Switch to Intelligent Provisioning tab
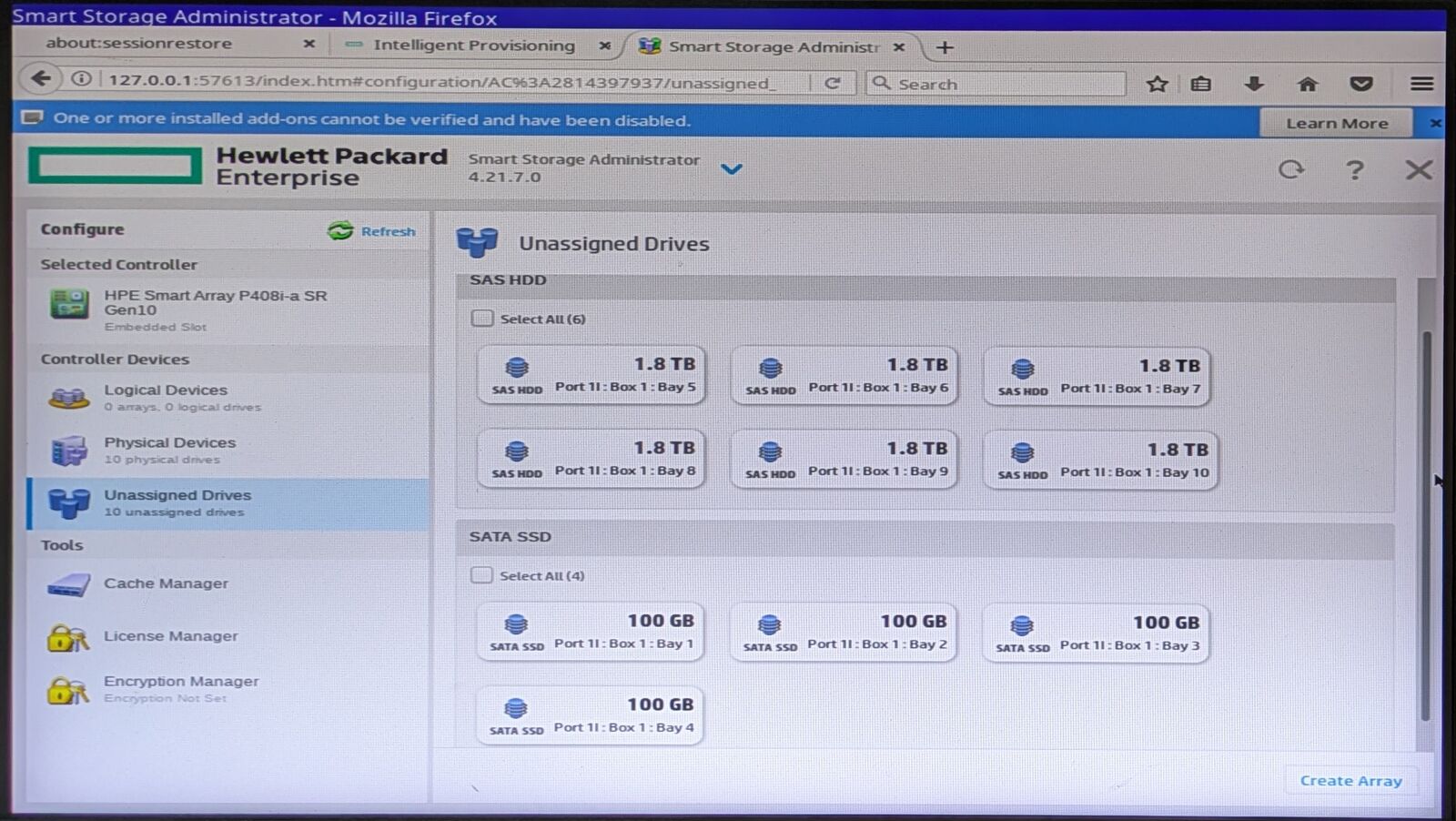This screenshot has height=821, width=1456. pyautogui.click(x=474, y=46)
